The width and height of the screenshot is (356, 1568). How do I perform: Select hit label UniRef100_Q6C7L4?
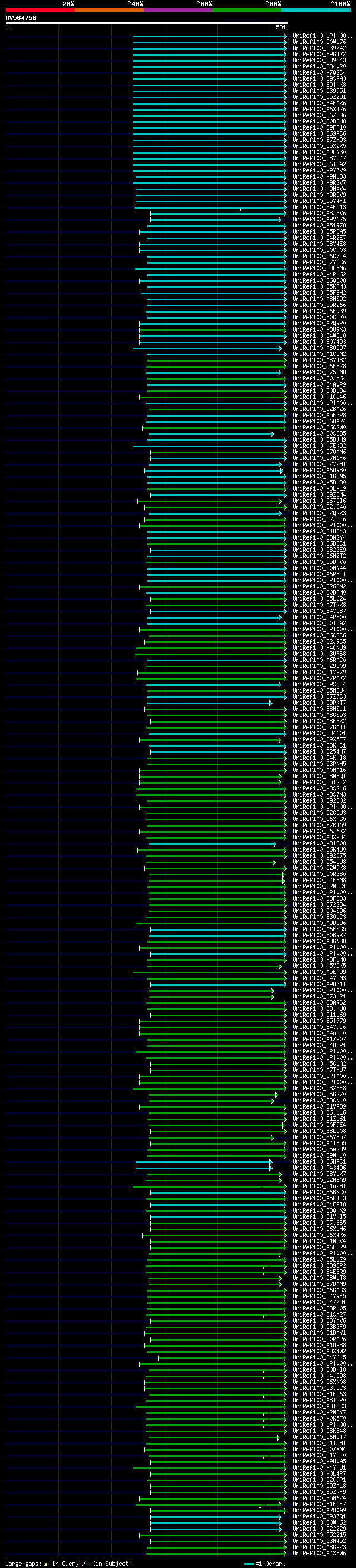coord(319,256)
